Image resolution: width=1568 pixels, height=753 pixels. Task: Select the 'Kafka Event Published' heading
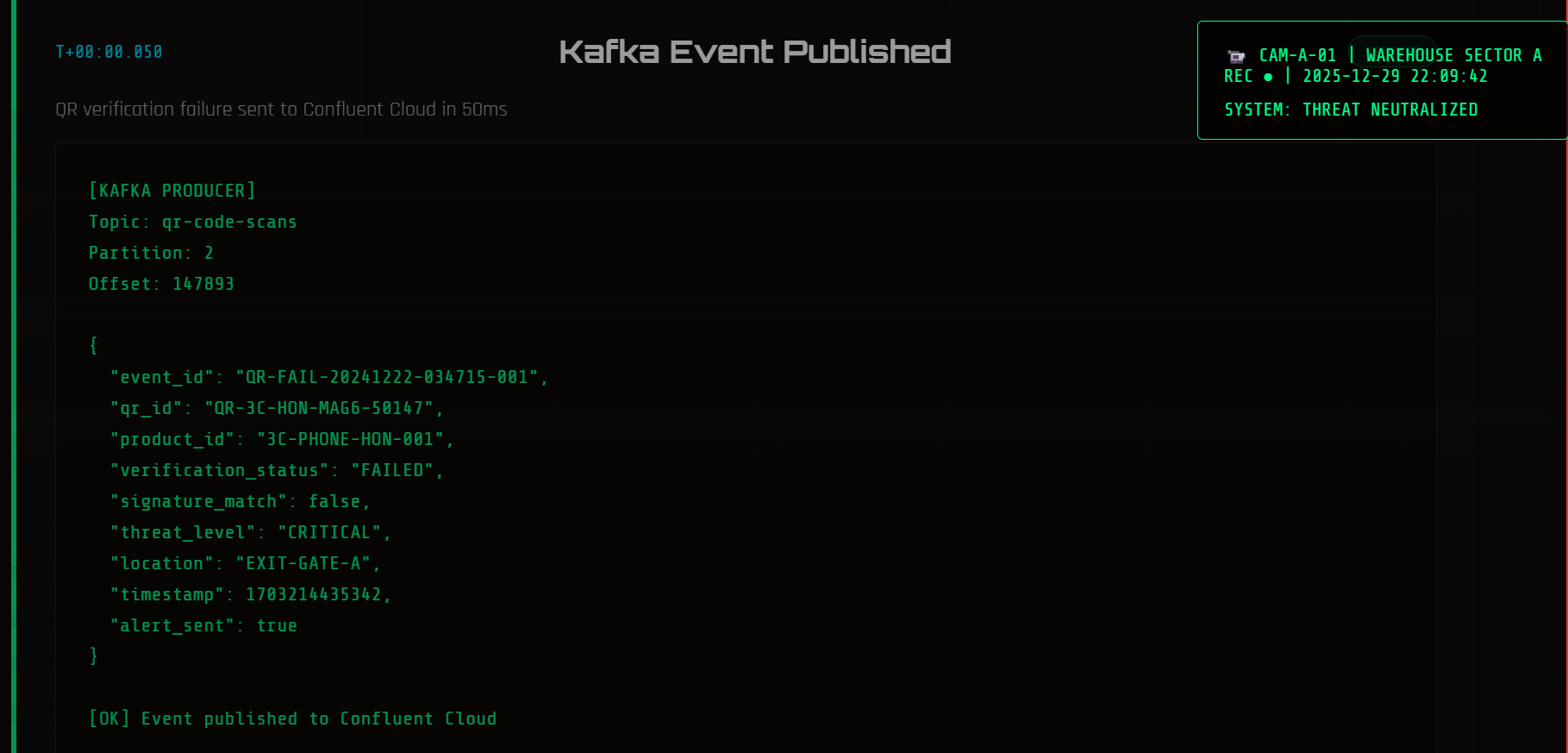pos(754,52)
